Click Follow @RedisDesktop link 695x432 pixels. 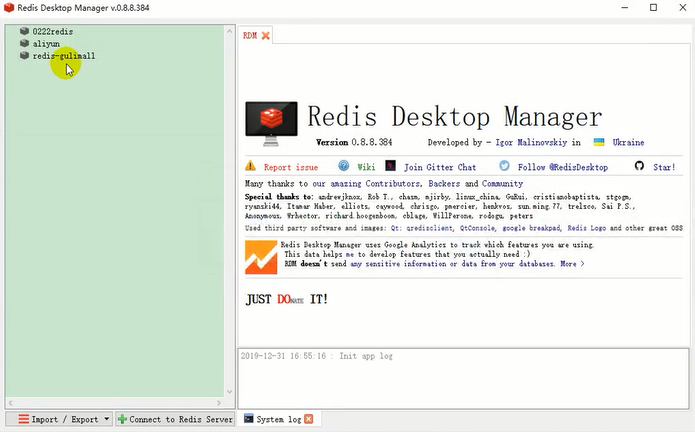click(x=563, y=167)
